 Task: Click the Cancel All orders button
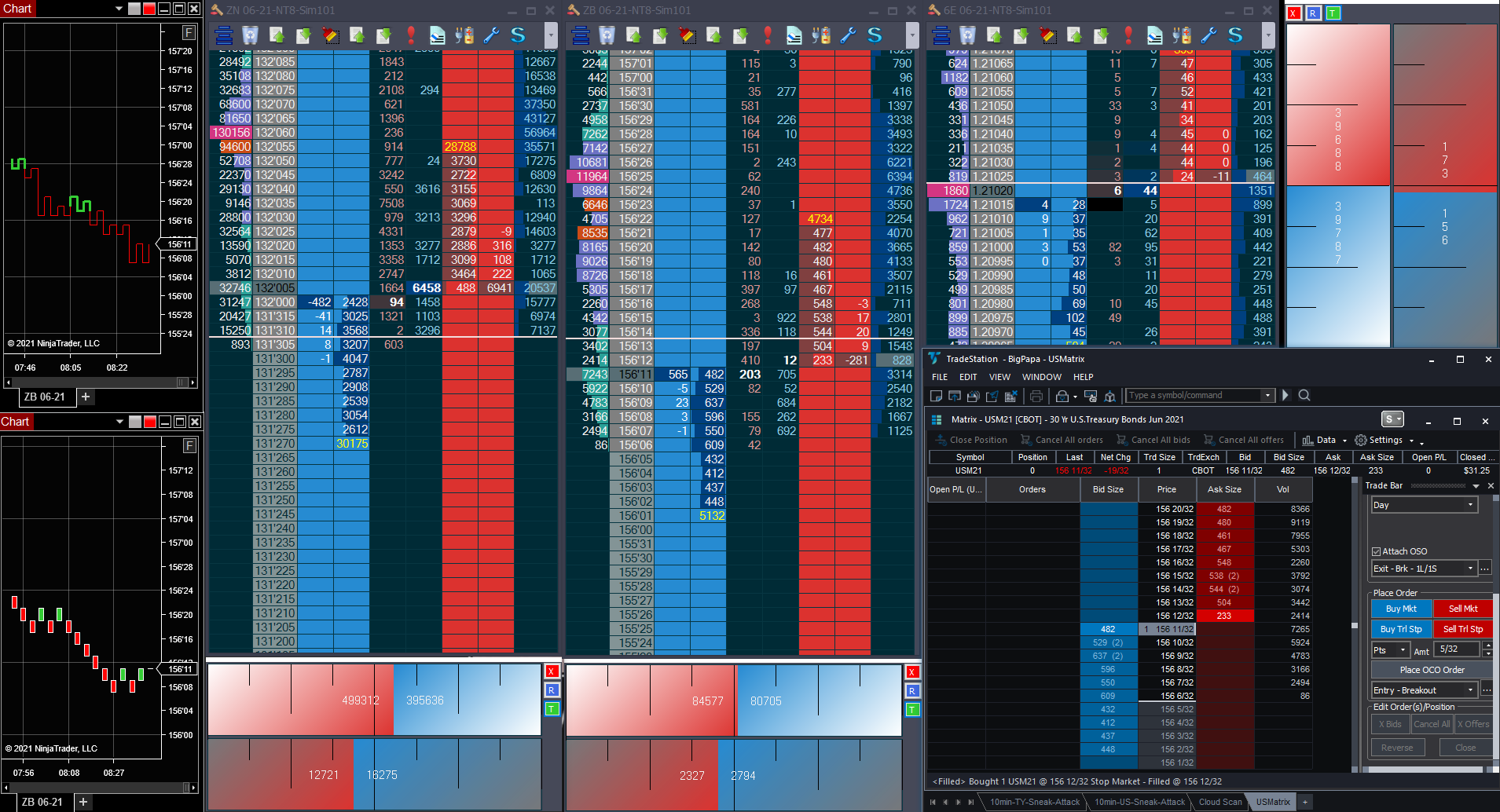click(1062, 440)
